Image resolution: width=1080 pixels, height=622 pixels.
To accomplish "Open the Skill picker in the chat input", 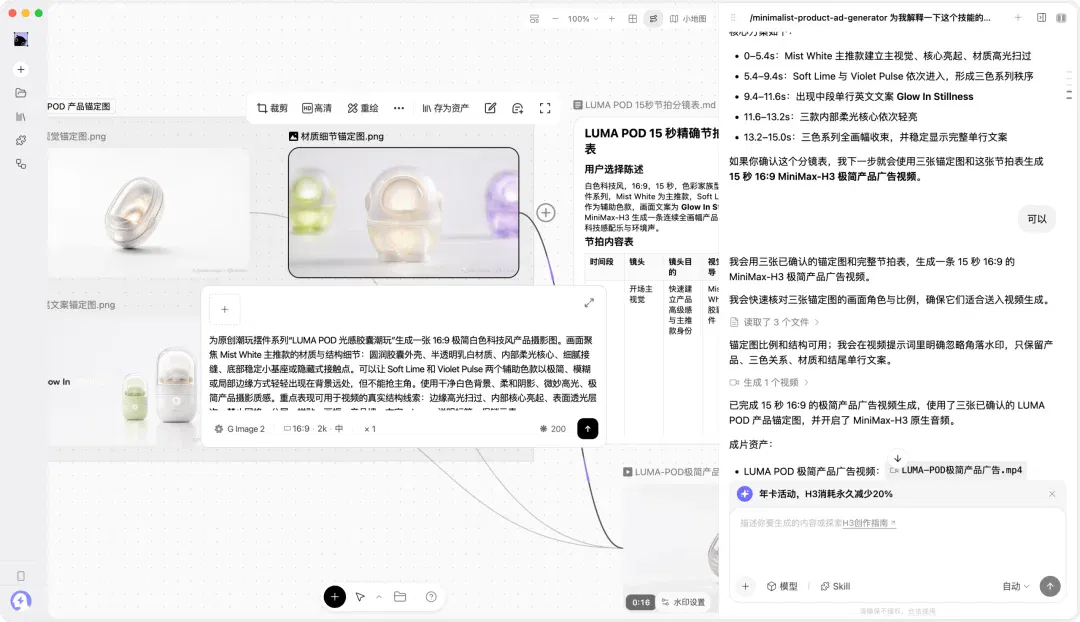I will pyautogui.click(x=835, y=586).
